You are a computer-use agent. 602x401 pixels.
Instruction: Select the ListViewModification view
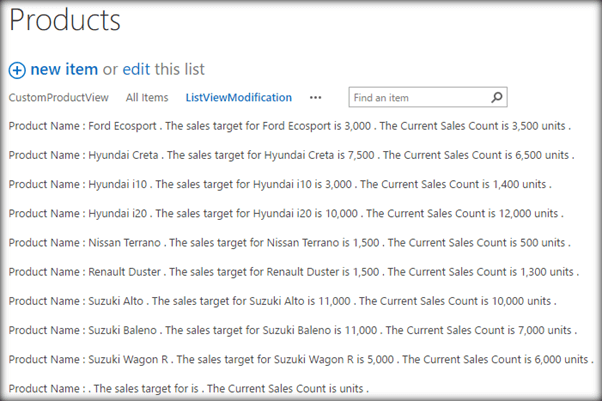[238, 98]
